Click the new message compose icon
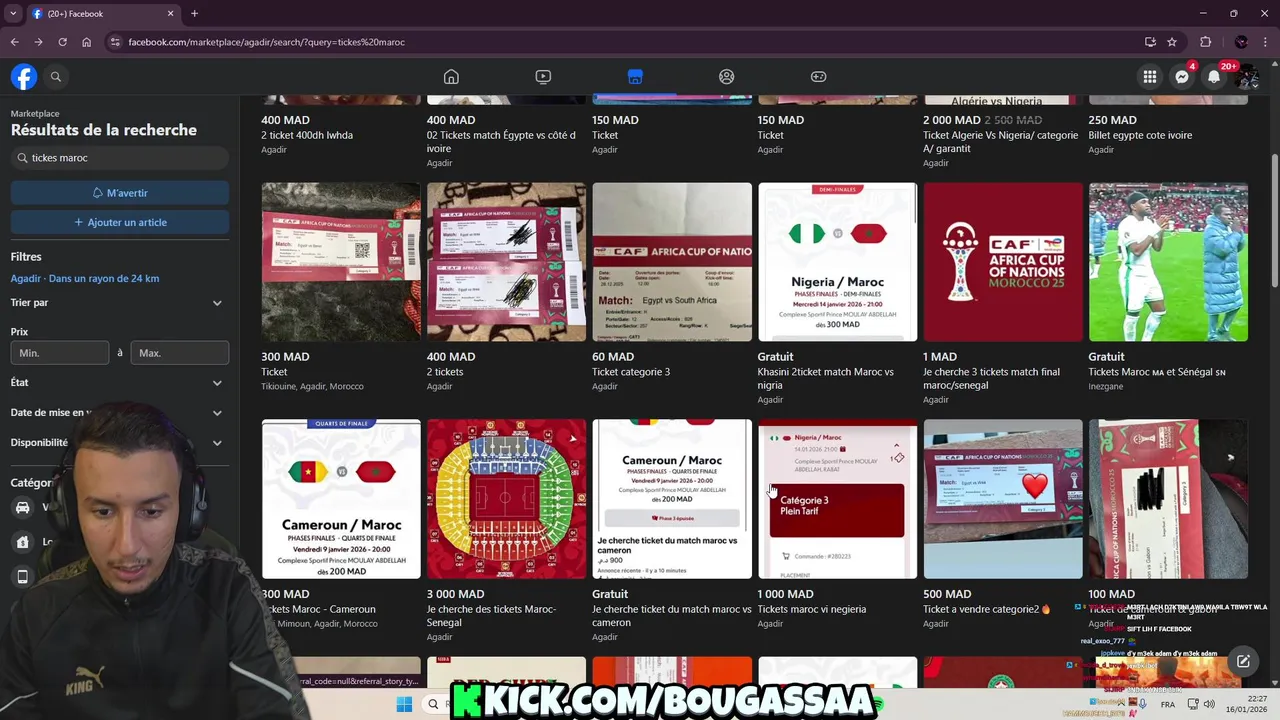This screenshot has height=720, width=1280. (1243, 661)
